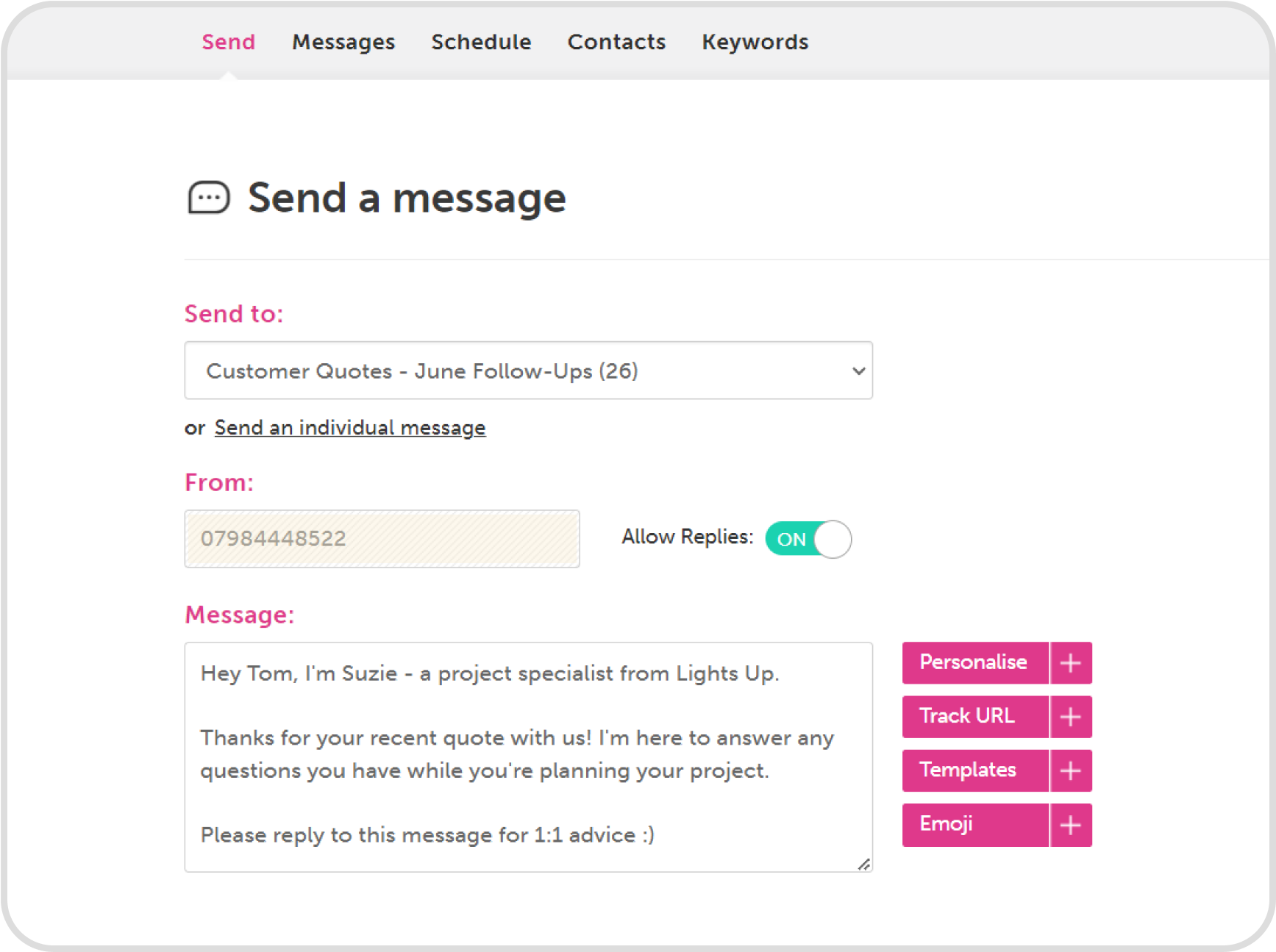The image size is (1276, 952).
Task: Open the Send to recipient dropdown
Action: [527, 371]
